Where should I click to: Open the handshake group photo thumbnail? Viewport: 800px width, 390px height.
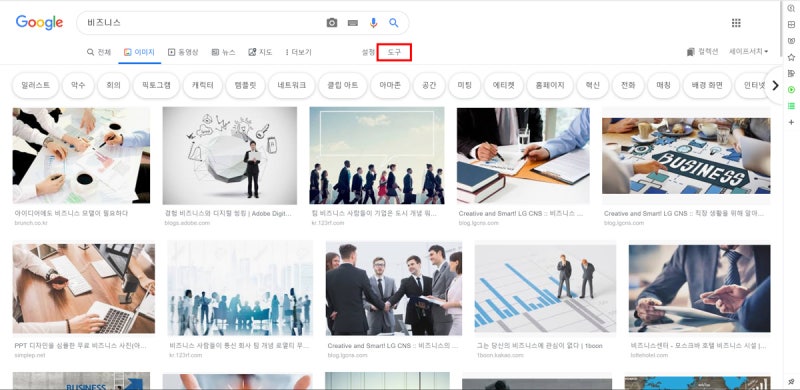pos(394,288)
